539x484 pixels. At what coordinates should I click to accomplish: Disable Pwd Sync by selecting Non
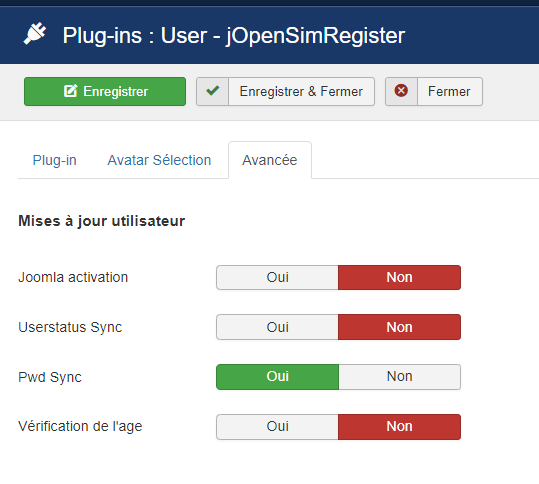399,377
